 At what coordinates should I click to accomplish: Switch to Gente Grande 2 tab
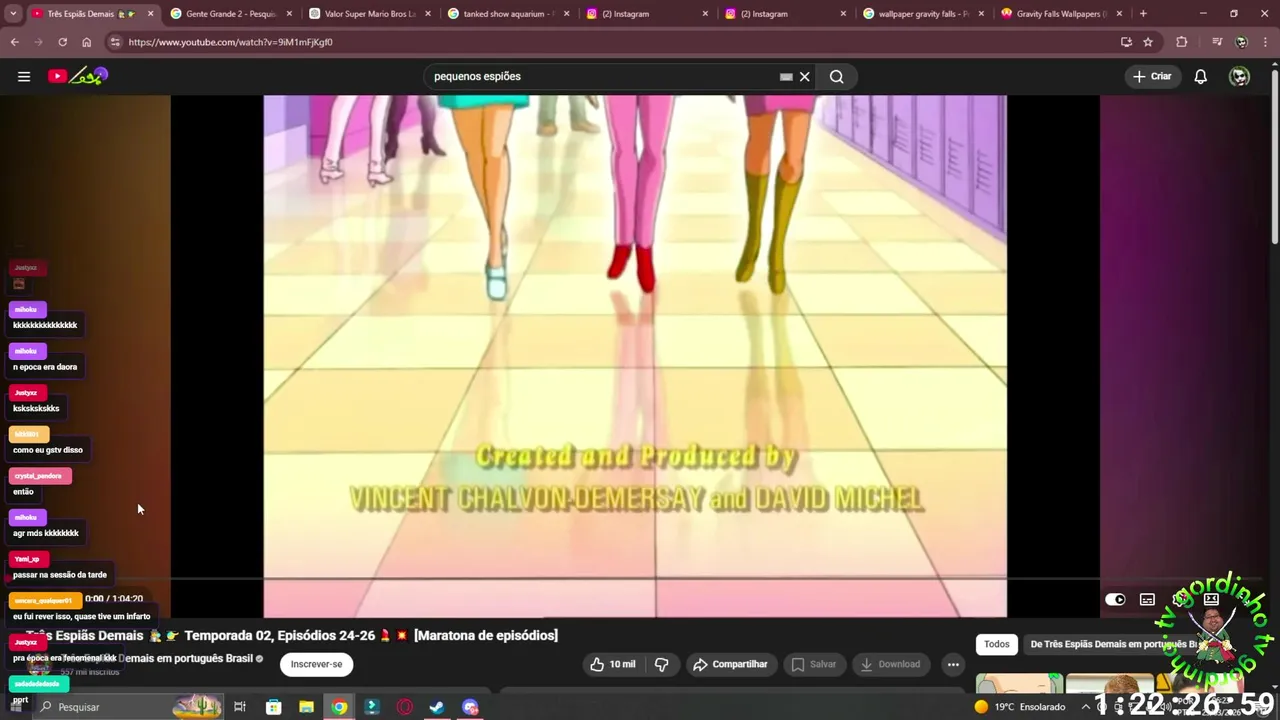point(232,14)
